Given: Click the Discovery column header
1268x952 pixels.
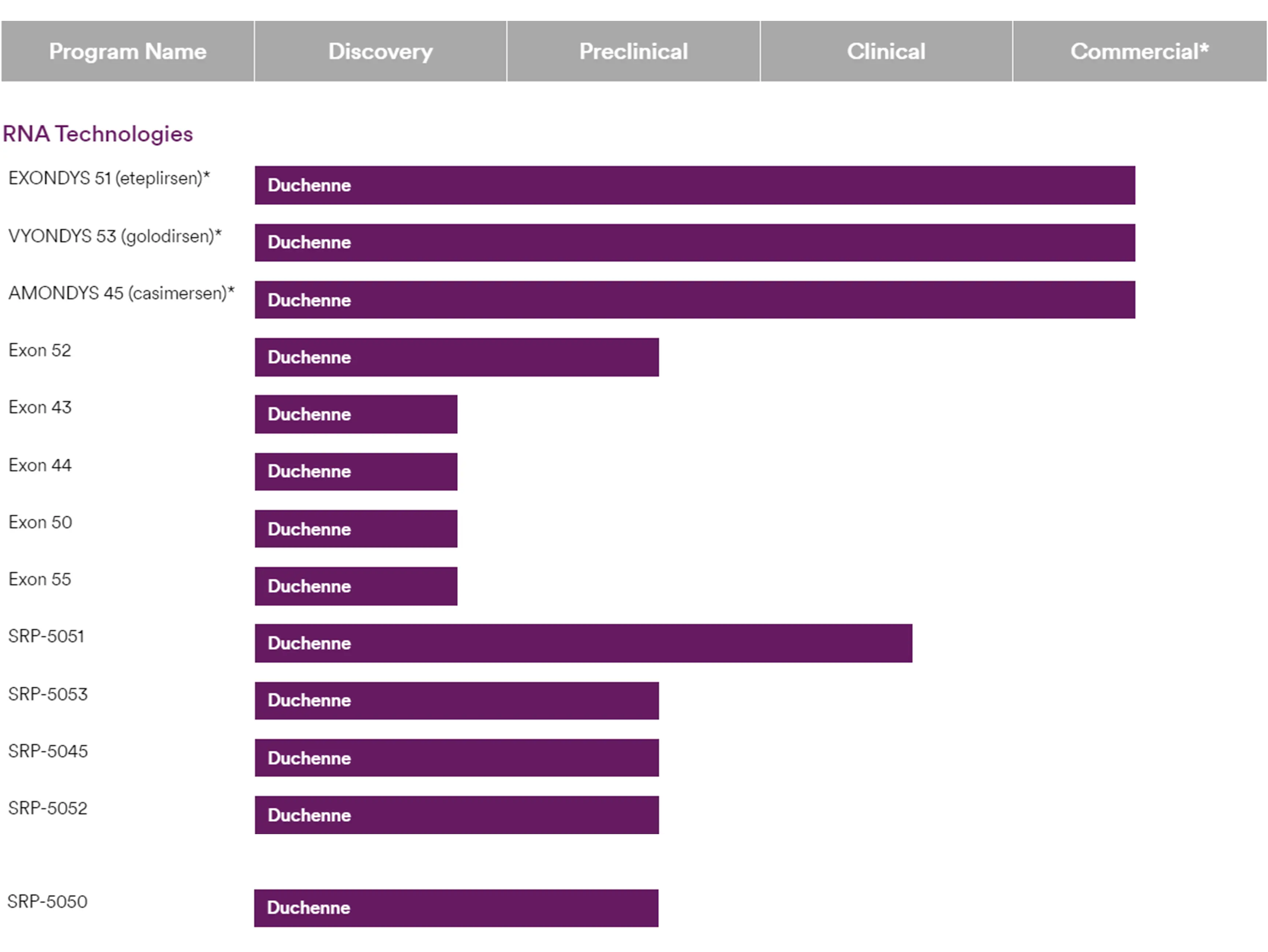Looking at the screenshot, I should point(380,52).
